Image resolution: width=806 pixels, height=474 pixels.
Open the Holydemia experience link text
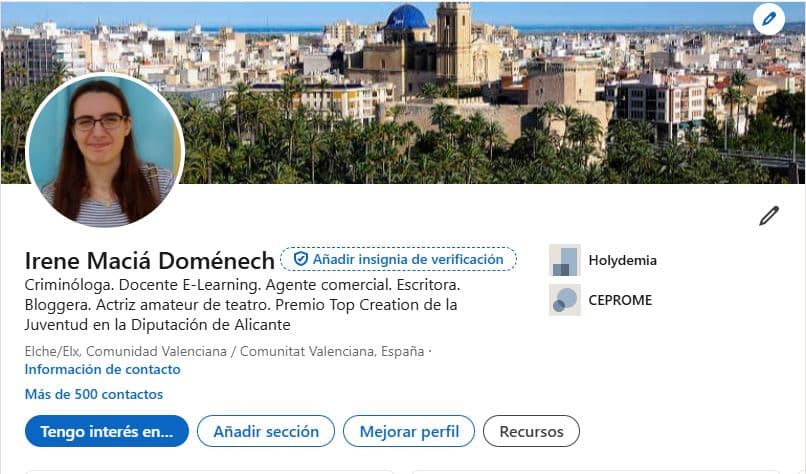pos(622,260)
